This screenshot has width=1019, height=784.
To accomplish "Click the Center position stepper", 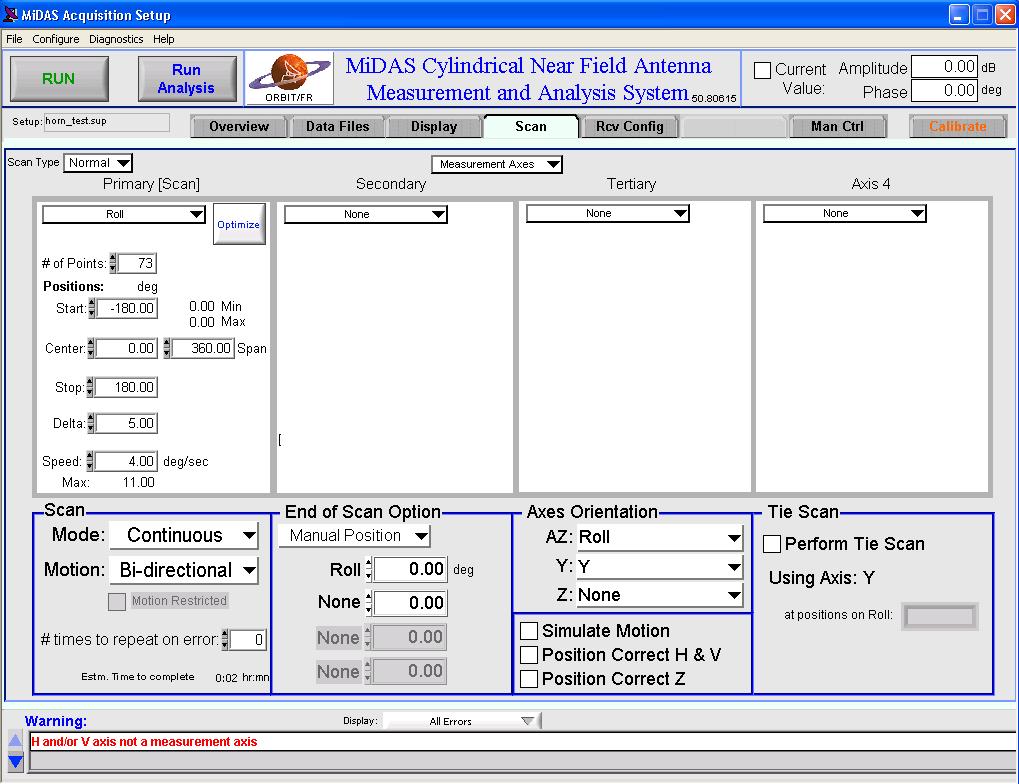I will coord(90,348).
